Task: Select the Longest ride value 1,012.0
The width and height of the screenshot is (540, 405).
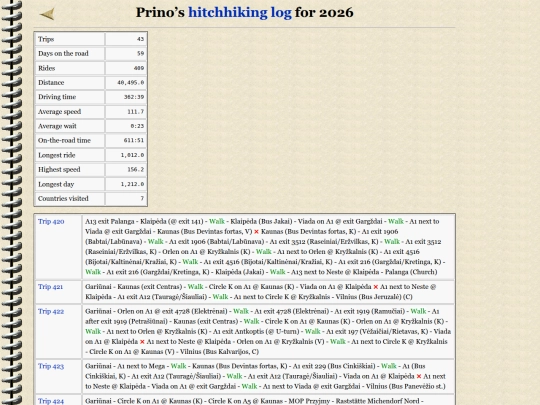Action: pyautogui.click(x=132, y=155)
